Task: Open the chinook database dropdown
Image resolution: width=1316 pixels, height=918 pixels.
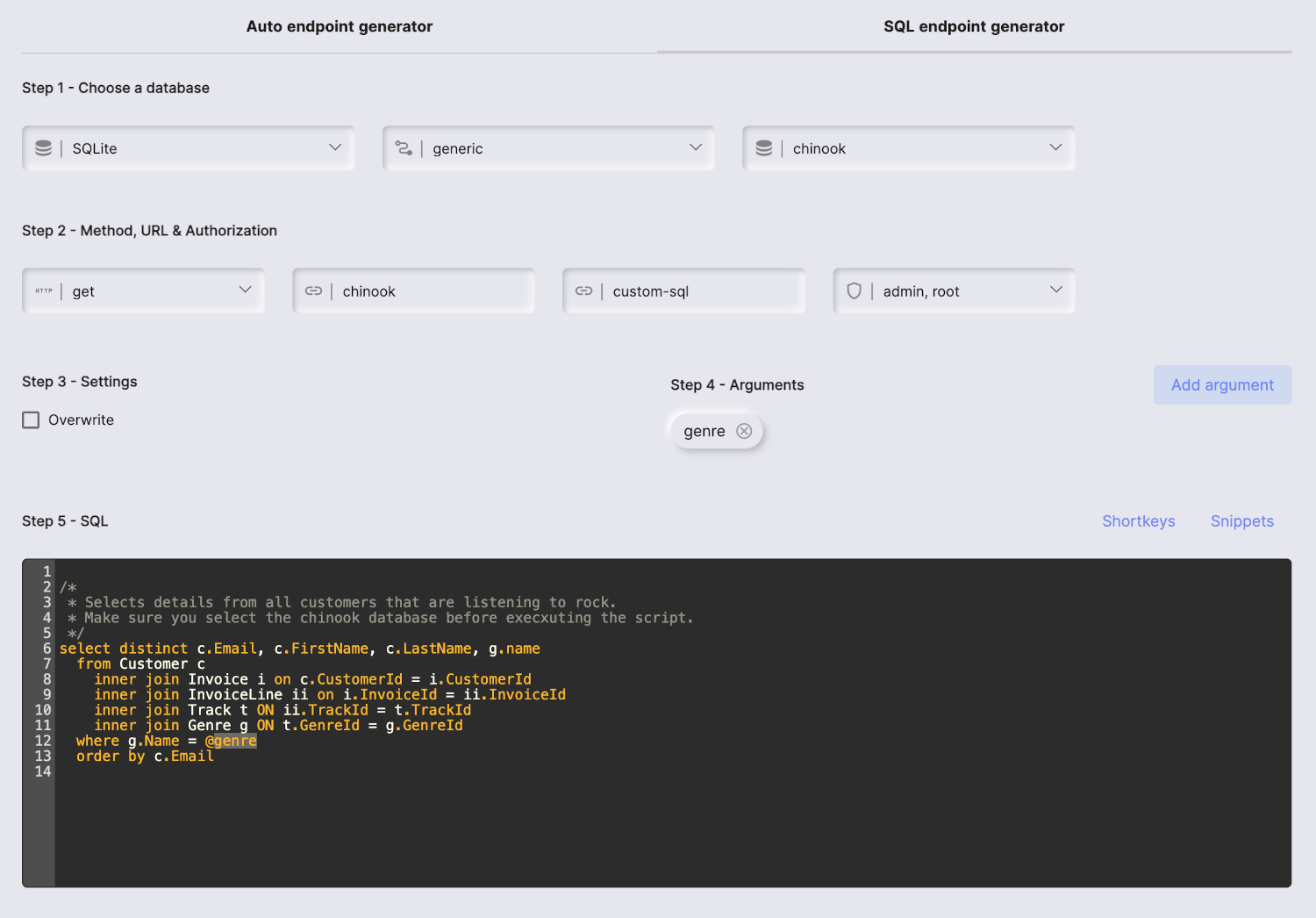Action: pyautogui.click(x=909, y=148)
